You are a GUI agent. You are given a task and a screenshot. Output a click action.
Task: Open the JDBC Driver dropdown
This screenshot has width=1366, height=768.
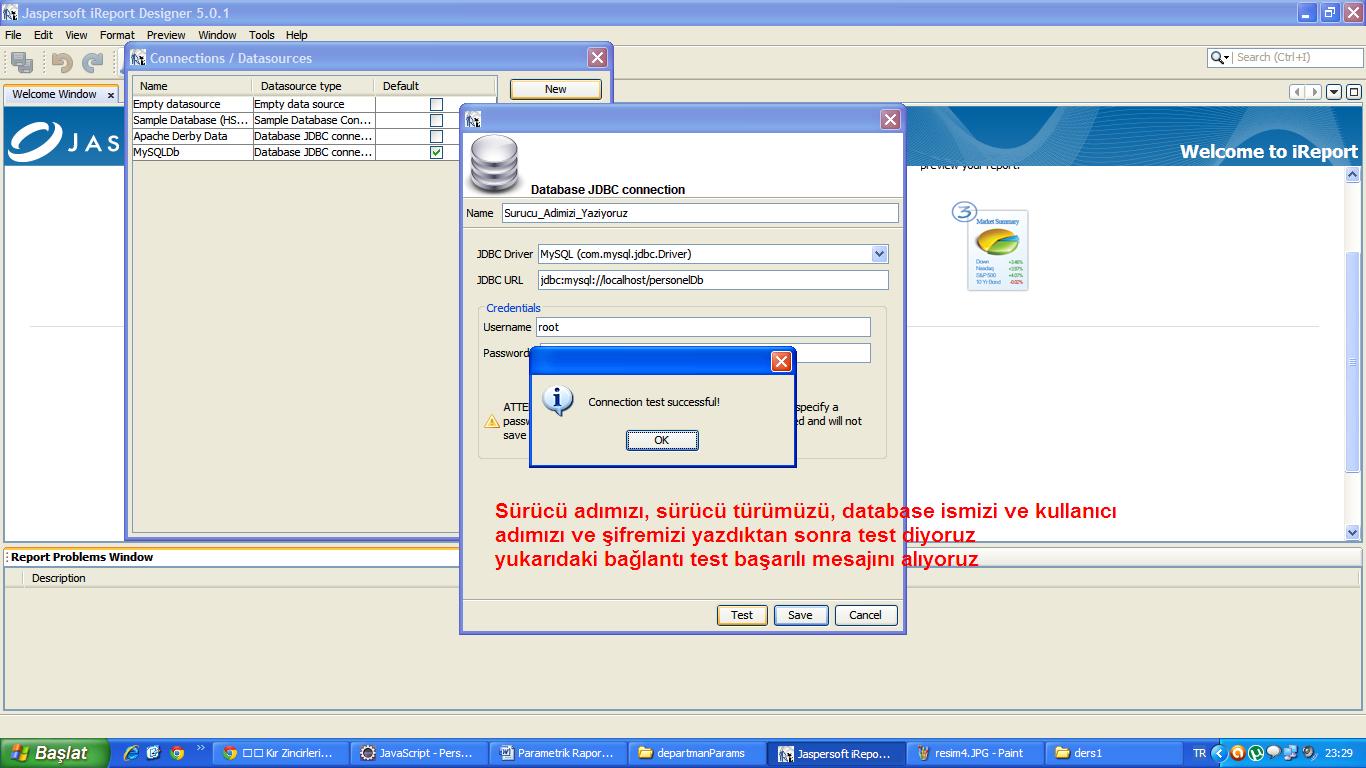[879, 254]
